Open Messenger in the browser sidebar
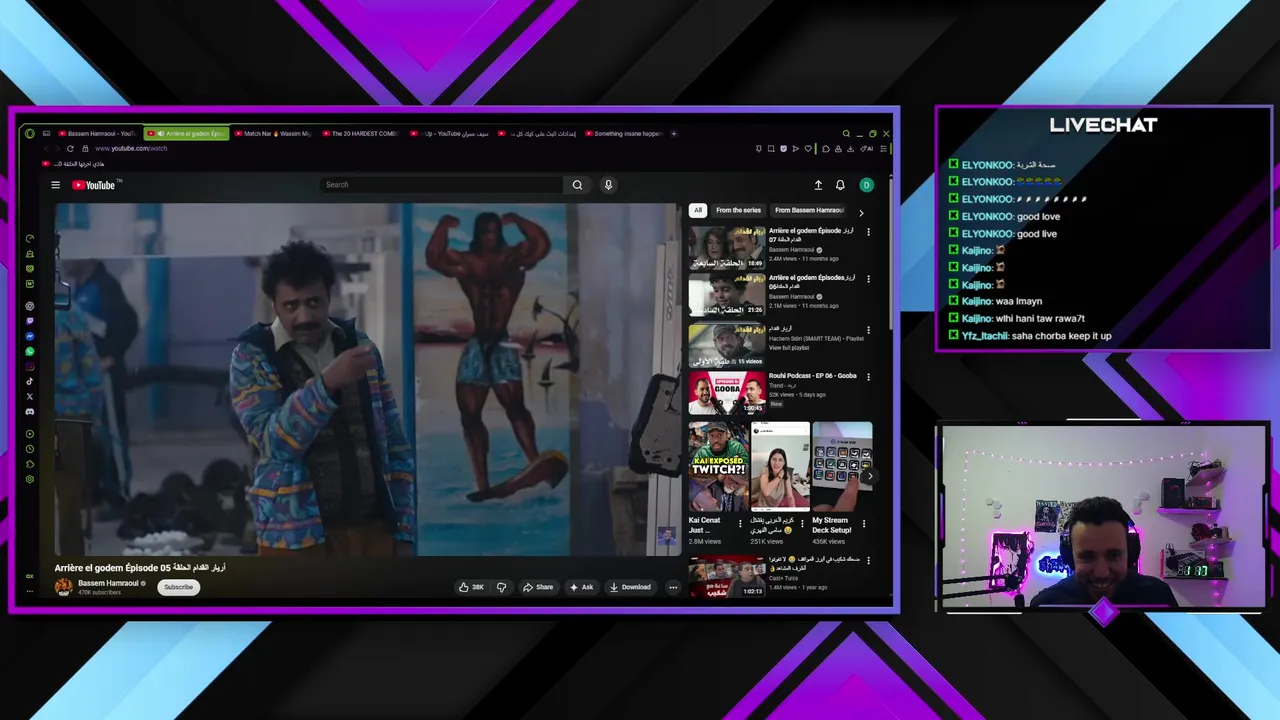Screen dimensions: 1280x720 [30, 337]
